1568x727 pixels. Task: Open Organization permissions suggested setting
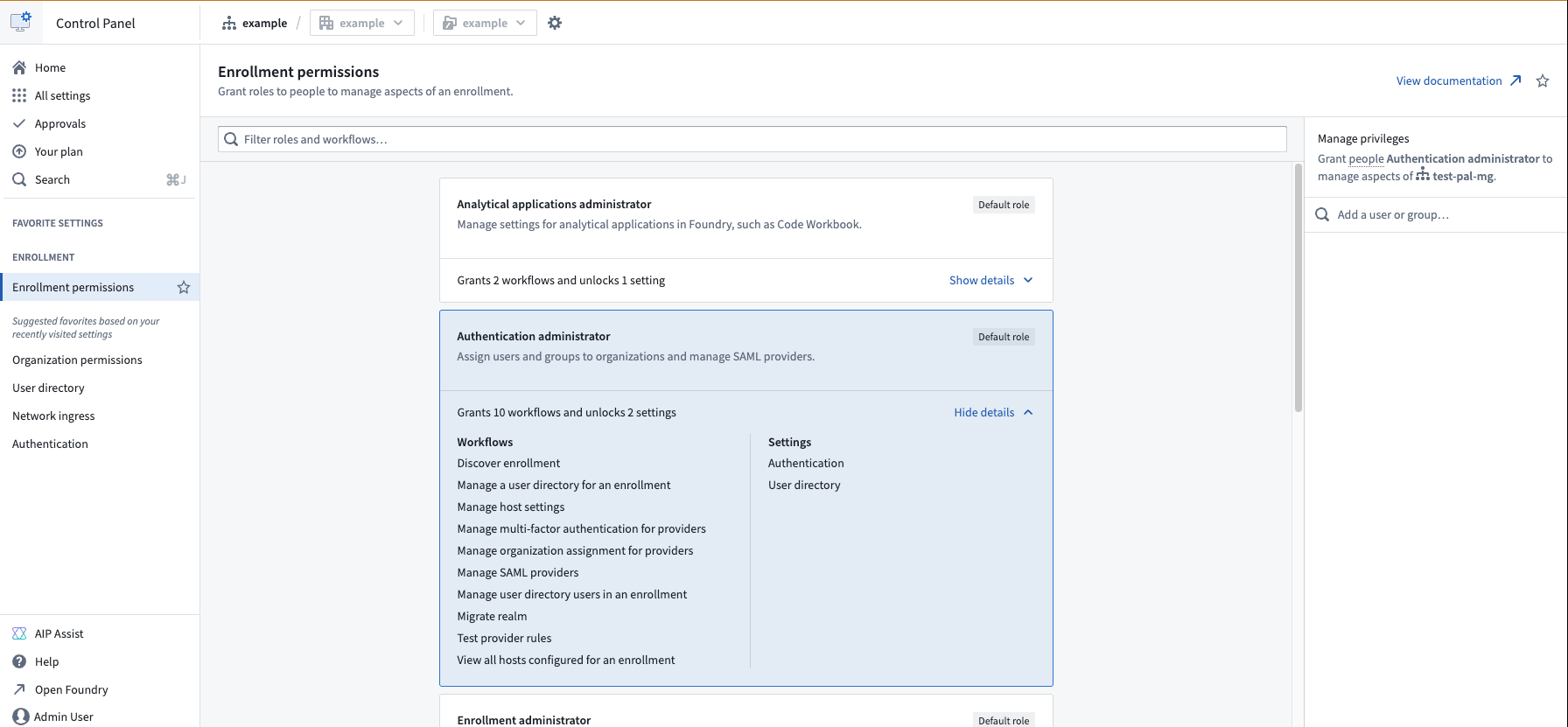77,360
